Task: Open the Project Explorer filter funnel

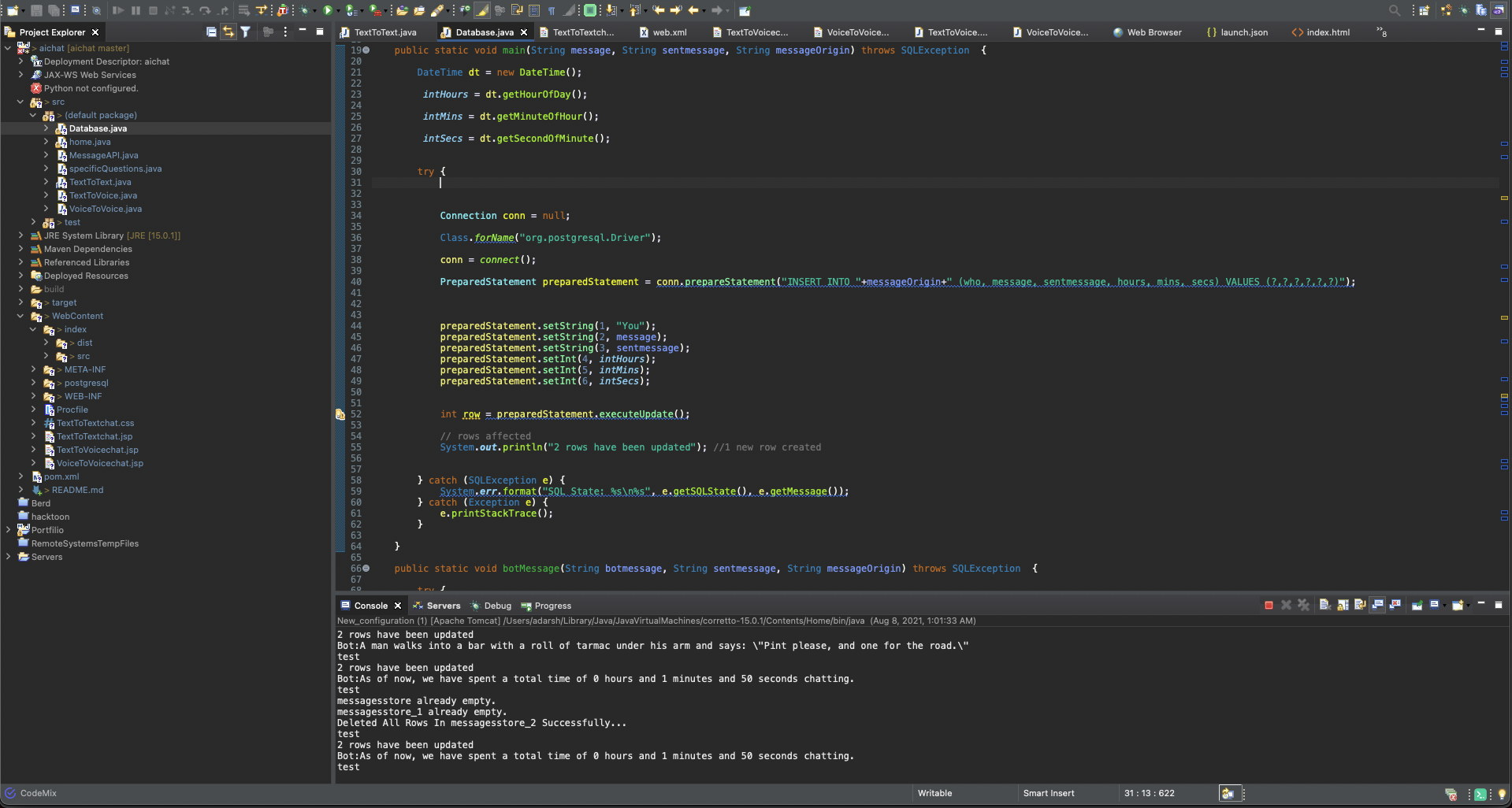Action: tap(246, 32)
